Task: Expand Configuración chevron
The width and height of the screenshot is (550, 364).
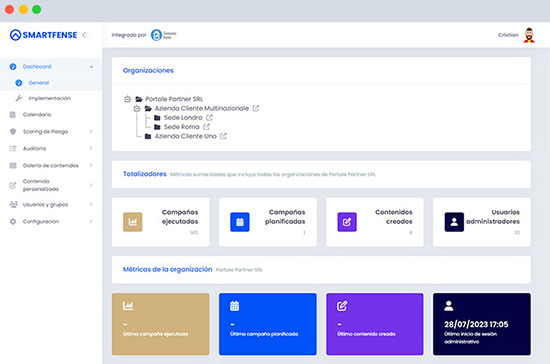Action: (x=91, y=221)
